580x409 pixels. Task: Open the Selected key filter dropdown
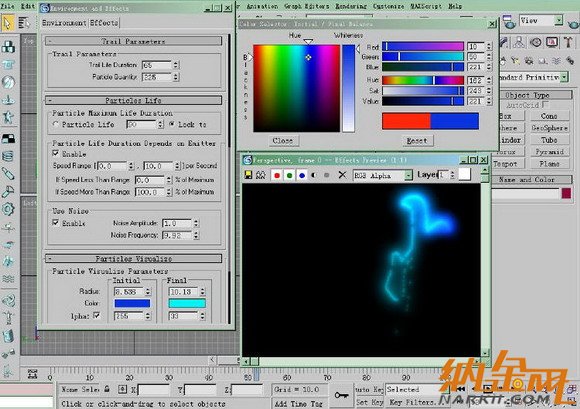[x=417, y=389]
